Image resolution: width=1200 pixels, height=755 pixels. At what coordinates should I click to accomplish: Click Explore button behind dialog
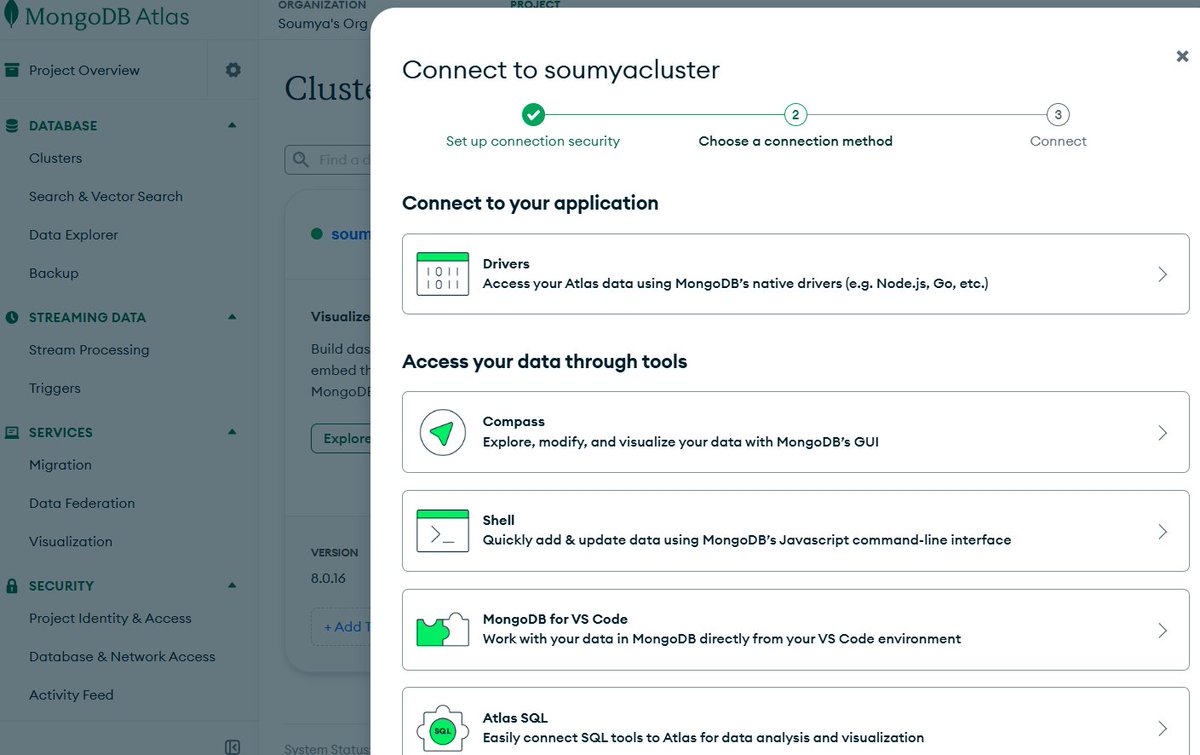click(x=342, y=438)
